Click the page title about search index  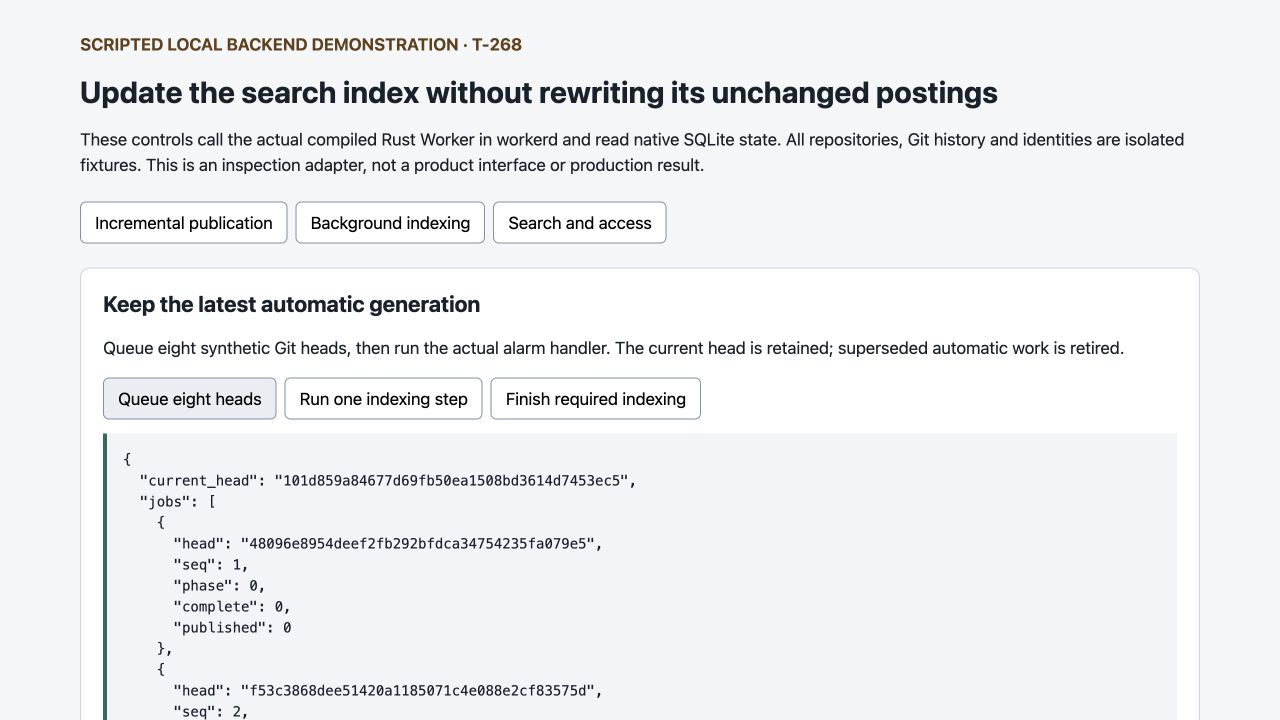point(539,93)
